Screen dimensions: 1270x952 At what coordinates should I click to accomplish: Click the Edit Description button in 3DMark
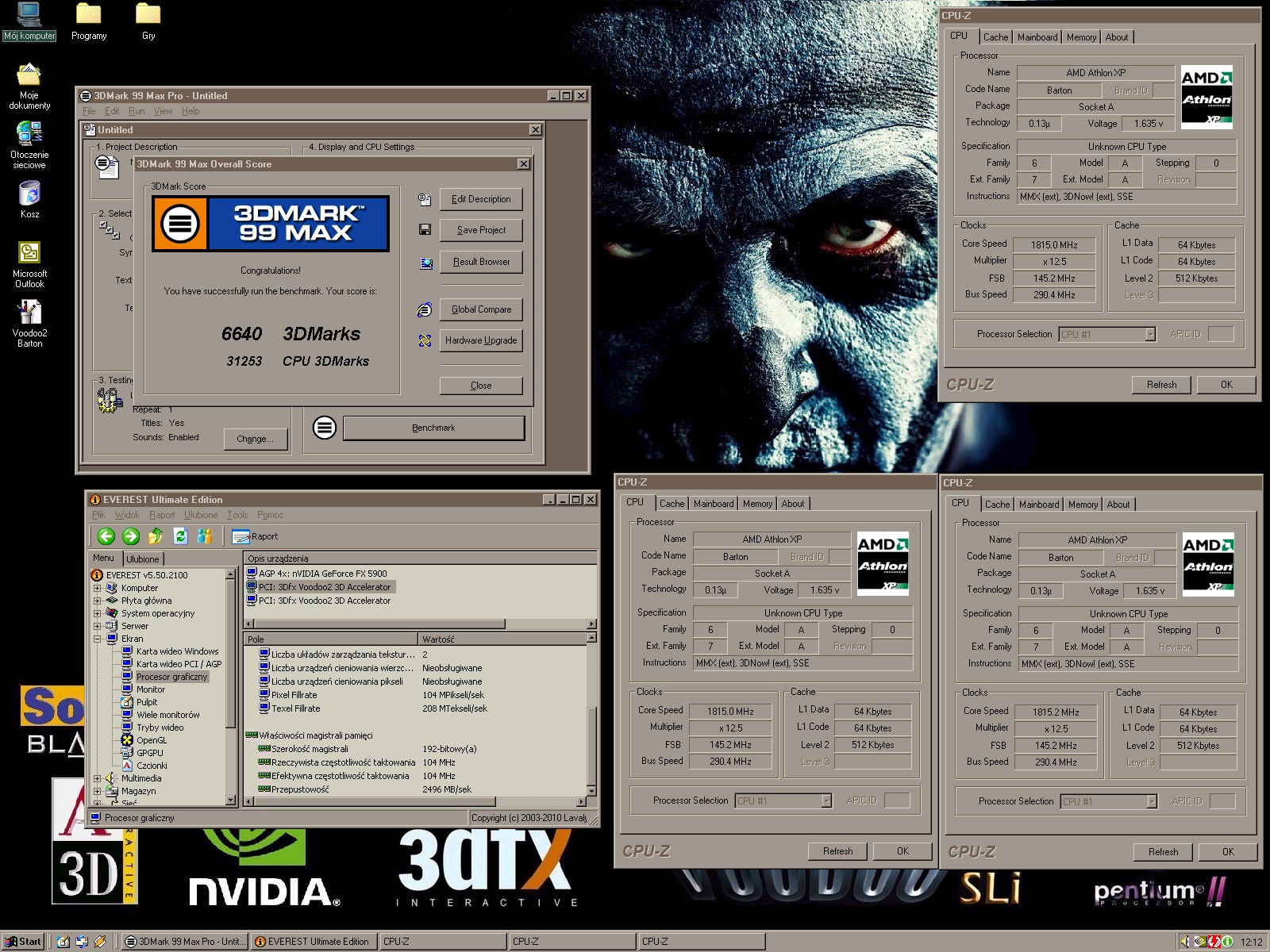click(481, 199)
